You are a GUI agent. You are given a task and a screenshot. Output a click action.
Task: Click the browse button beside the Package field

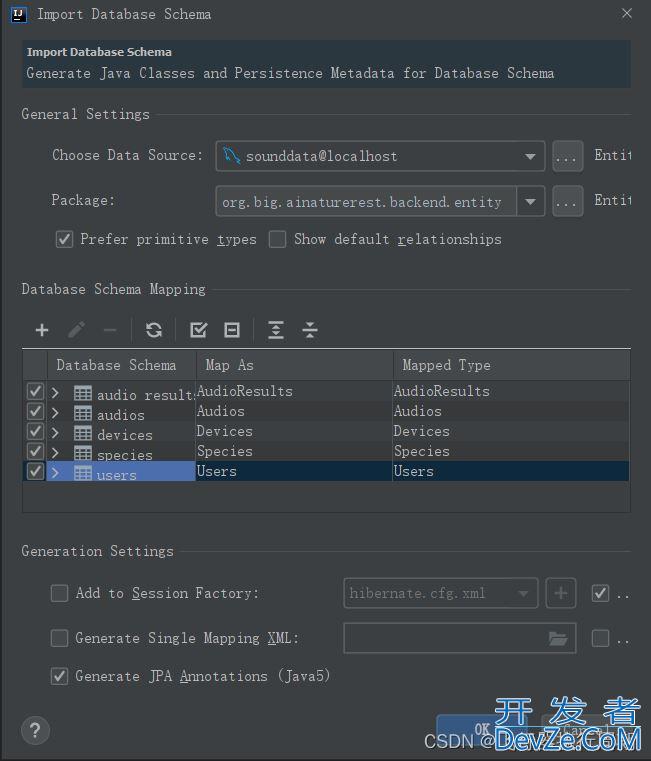tap(567, 201)
